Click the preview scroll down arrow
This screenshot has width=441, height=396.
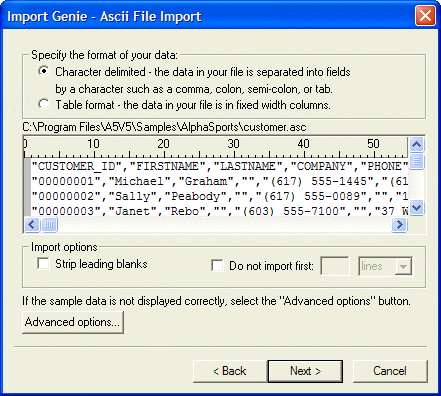416,208
